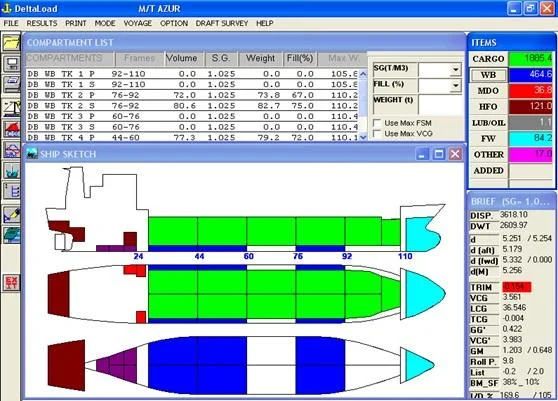Image resolution: width=558 pixels, height=401 pixels.
Task: Enable the Use Max FSM checkbox
Action: point(377,123)
